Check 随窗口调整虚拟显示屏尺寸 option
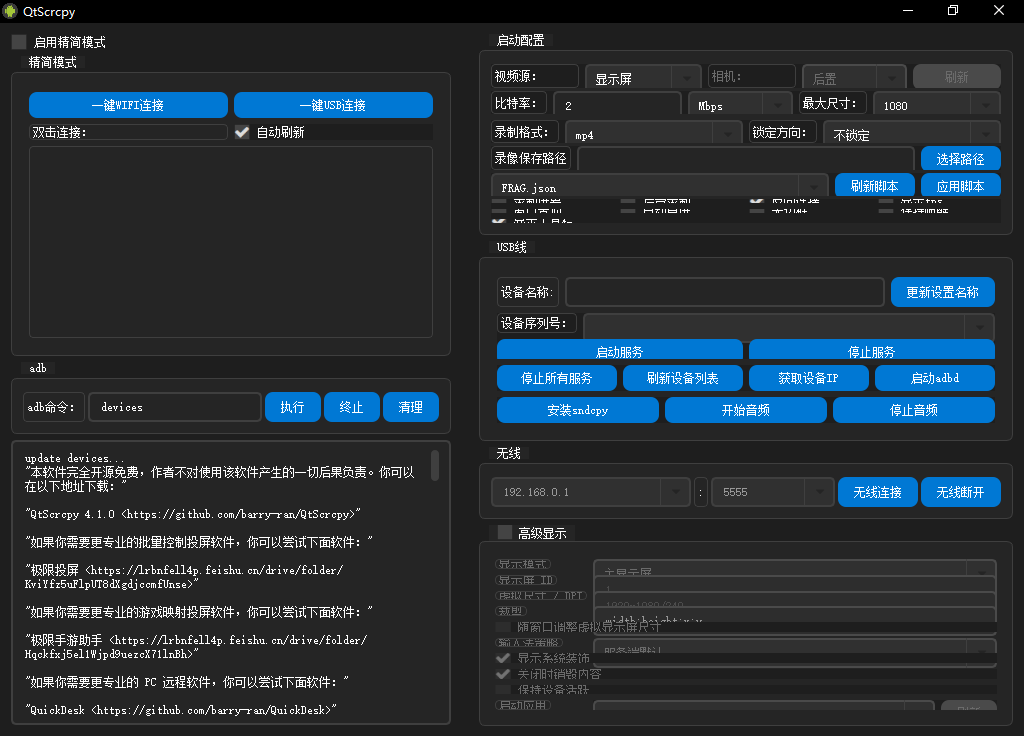Screen dimensions: 1024x736 pyautogui.click(x=503, y=627)
